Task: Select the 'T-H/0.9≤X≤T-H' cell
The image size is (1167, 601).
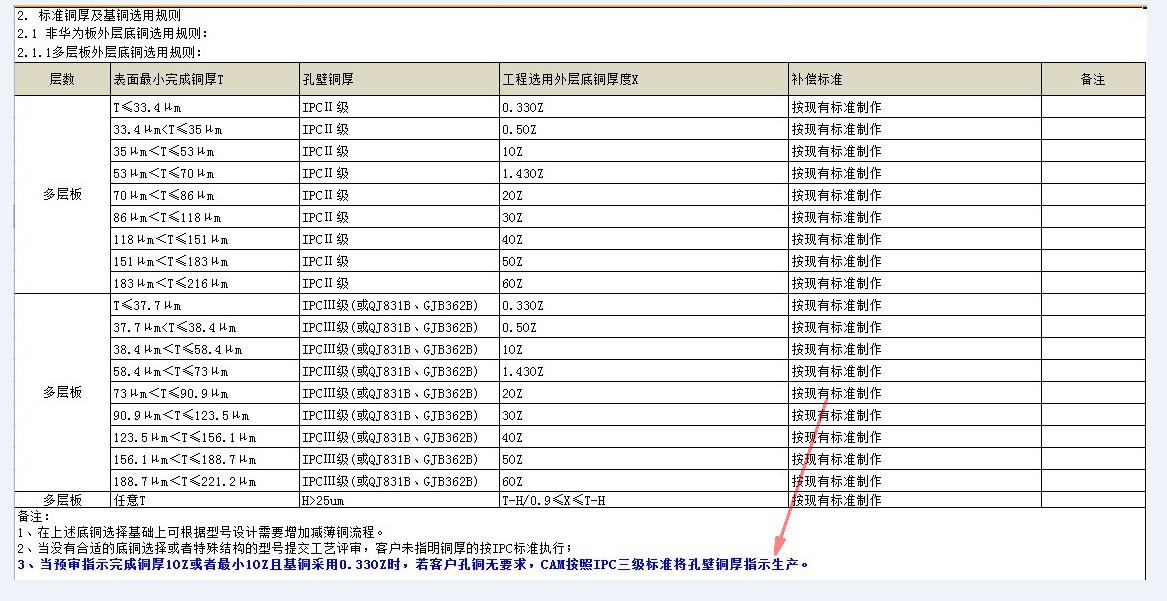Action: tap(644, 500)
